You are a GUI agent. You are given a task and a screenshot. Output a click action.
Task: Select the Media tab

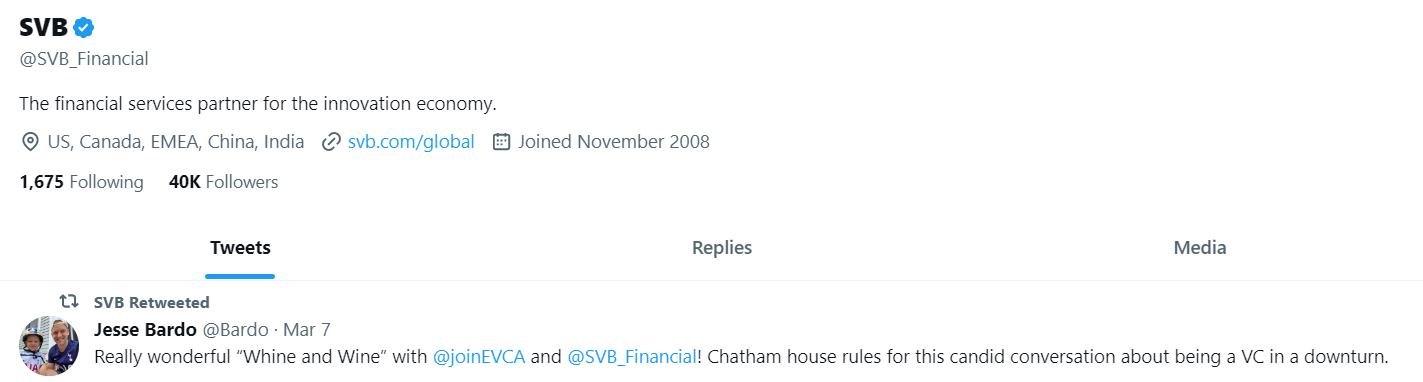1200,247
